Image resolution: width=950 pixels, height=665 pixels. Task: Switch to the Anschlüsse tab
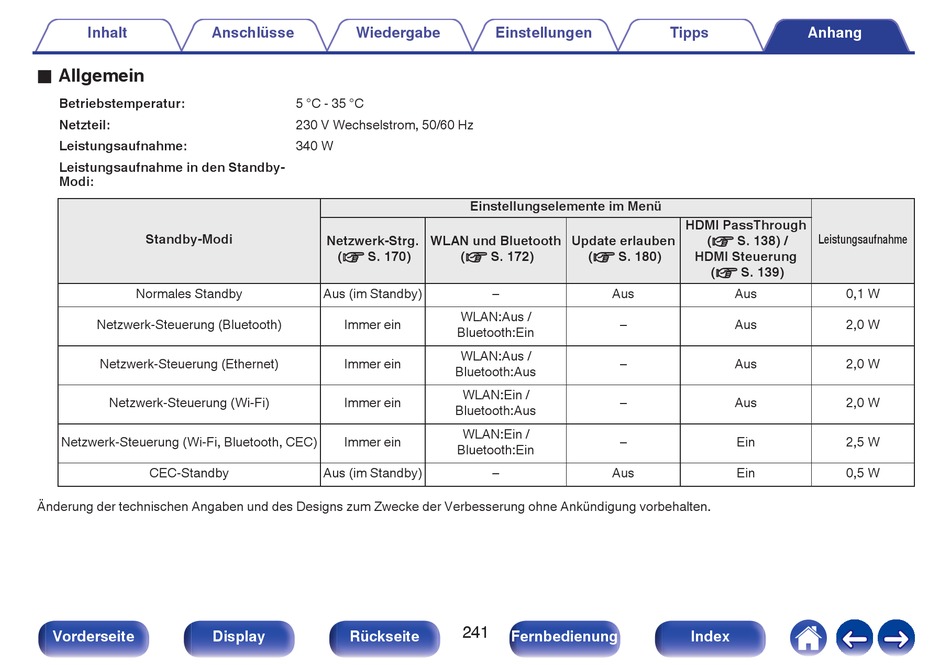(253, 33)
